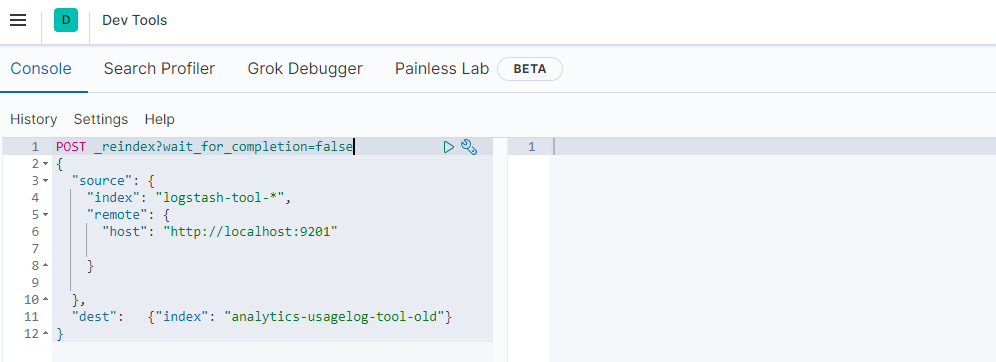Toggle the fold marker on line 12
This screenshot has height=362, width=996.
(x=45, y=333)
